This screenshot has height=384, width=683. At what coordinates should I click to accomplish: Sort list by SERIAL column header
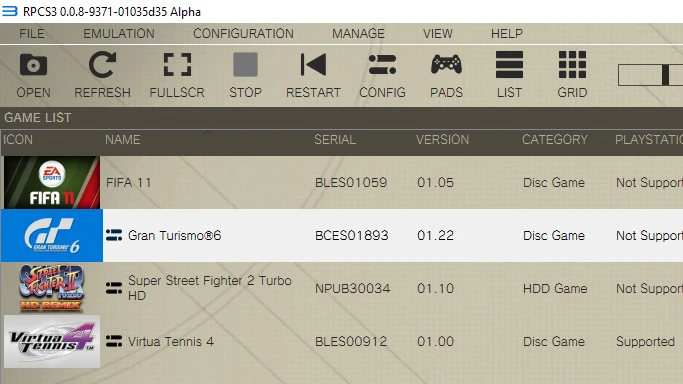(x=335, y=140)
